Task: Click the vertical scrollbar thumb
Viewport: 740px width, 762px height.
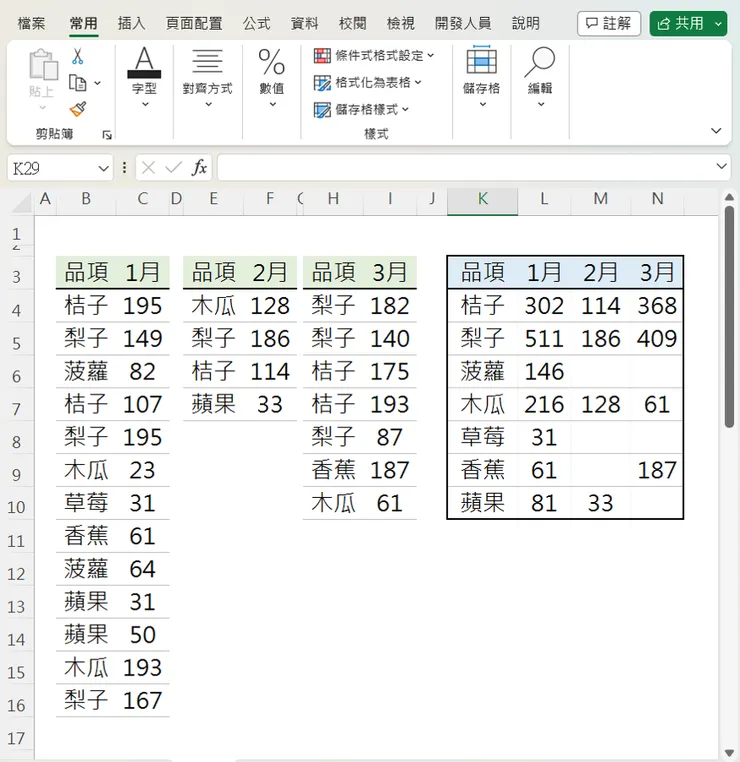Action: pos(729,317)
